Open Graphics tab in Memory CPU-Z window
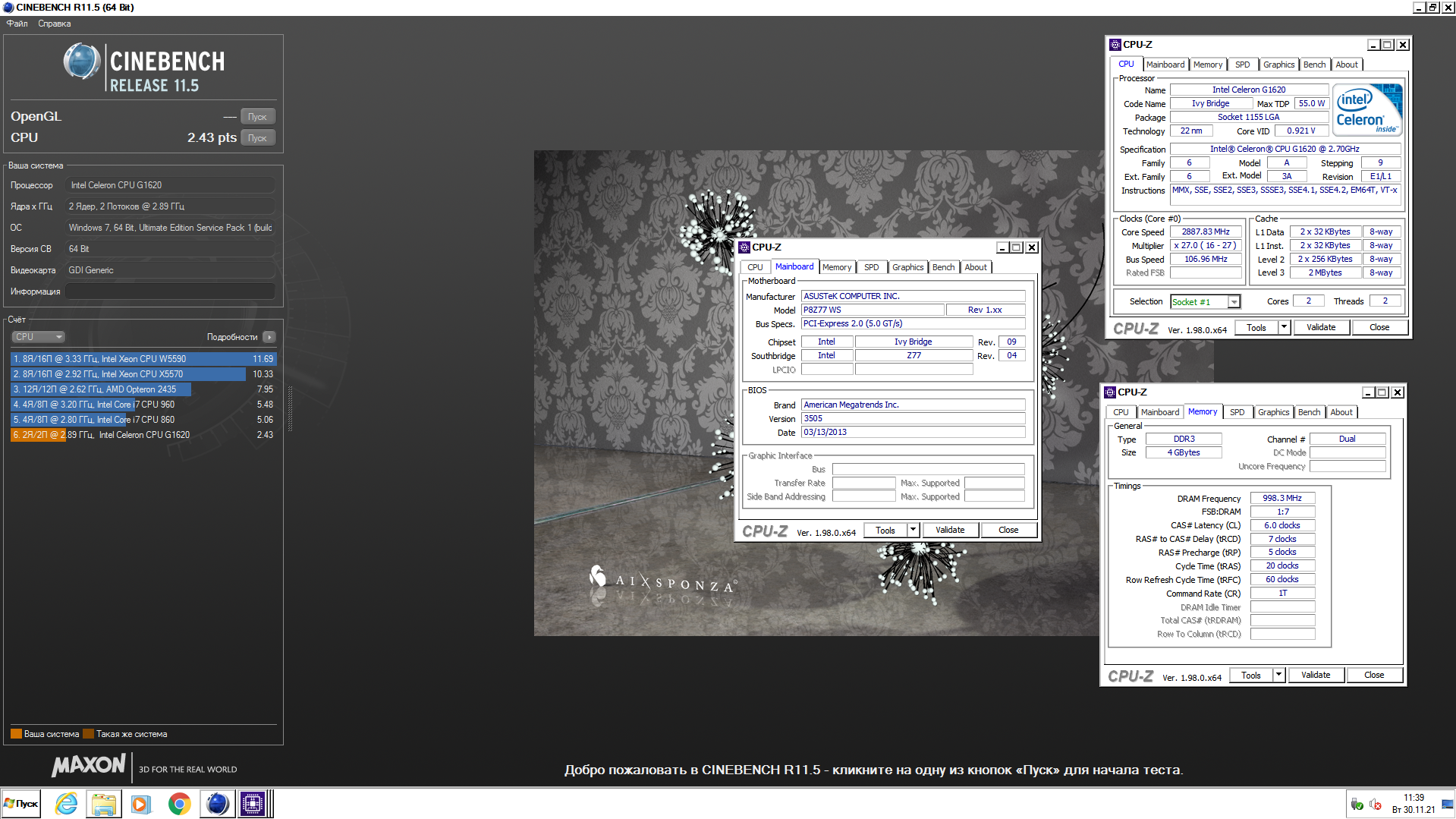 pyautogui.click(x=1273, y=412)
